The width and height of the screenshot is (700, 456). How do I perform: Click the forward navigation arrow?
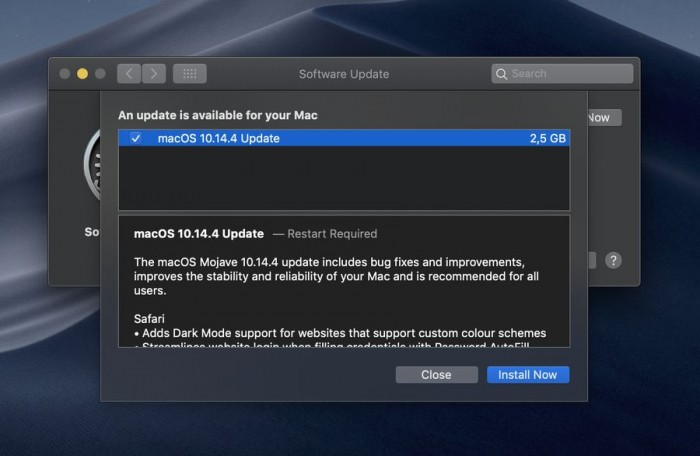click(154, 74)
